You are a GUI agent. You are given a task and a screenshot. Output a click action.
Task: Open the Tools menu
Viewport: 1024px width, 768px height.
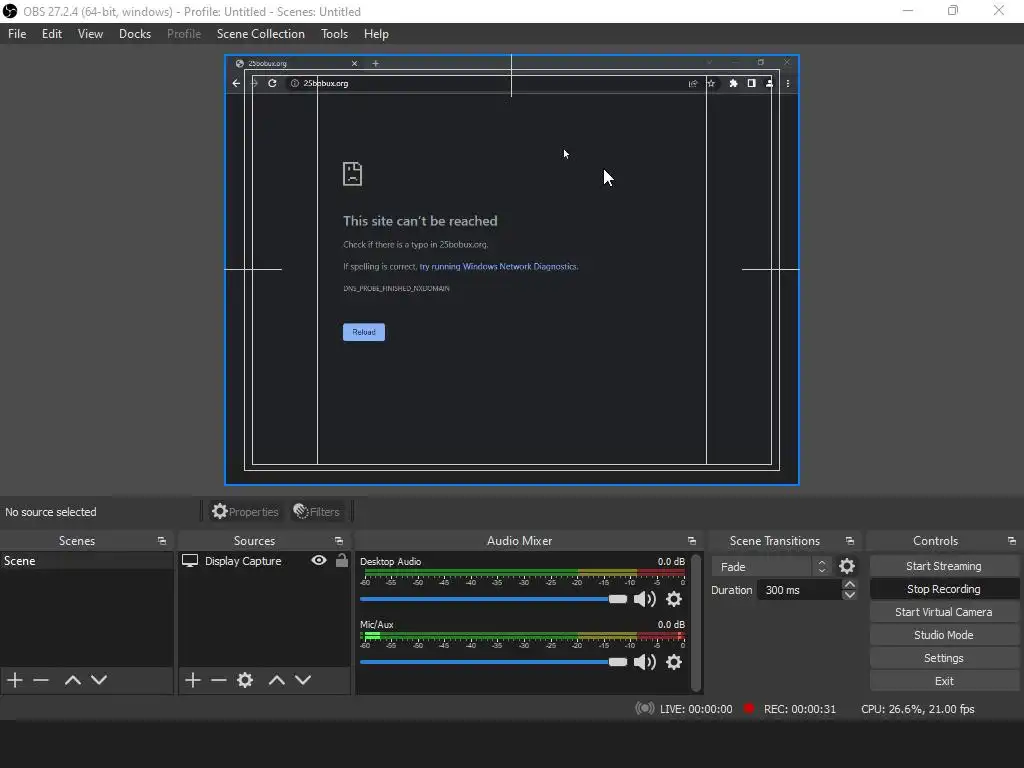pos(334,34)
